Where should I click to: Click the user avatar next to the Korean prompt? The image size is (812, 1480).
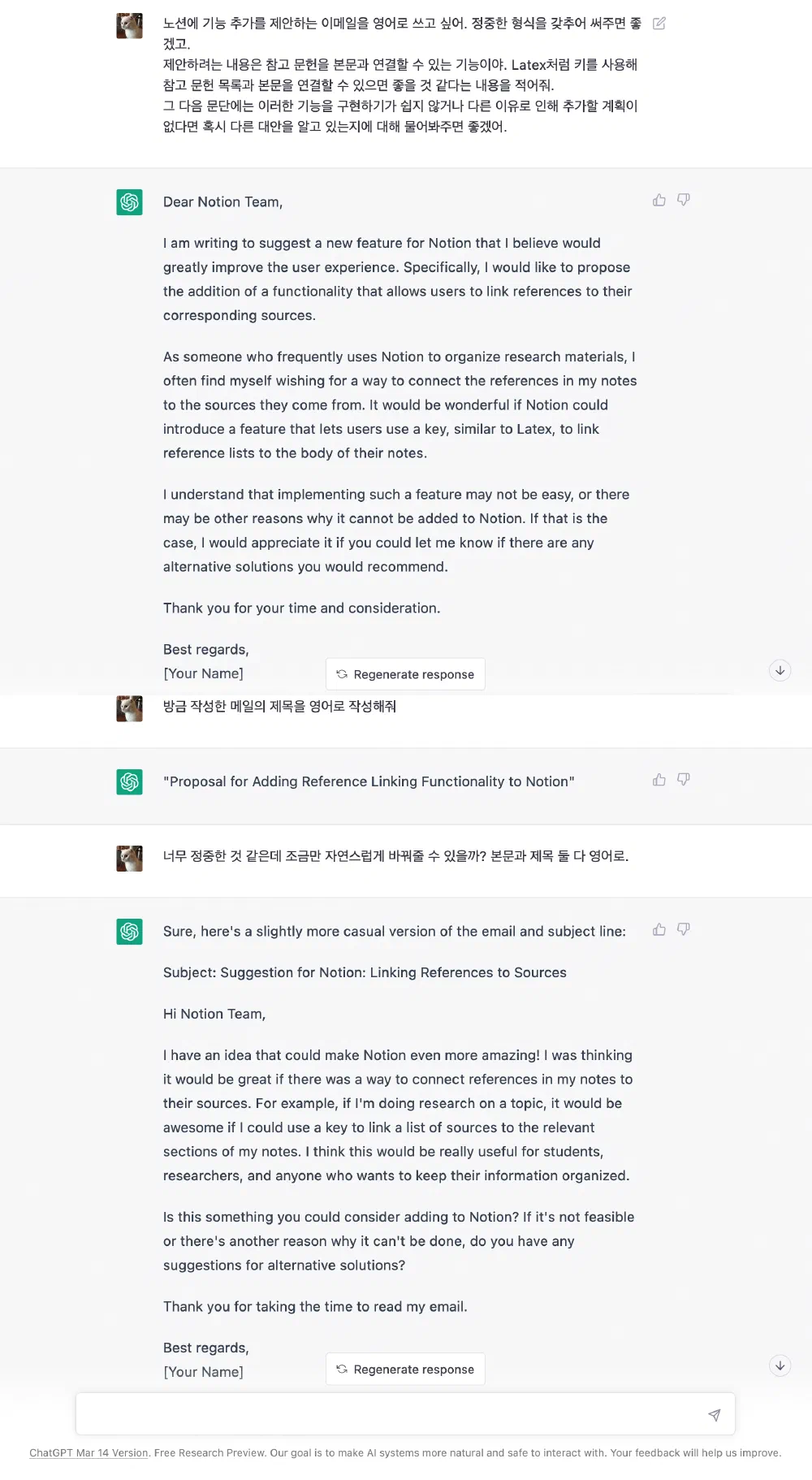coord(128,25)
